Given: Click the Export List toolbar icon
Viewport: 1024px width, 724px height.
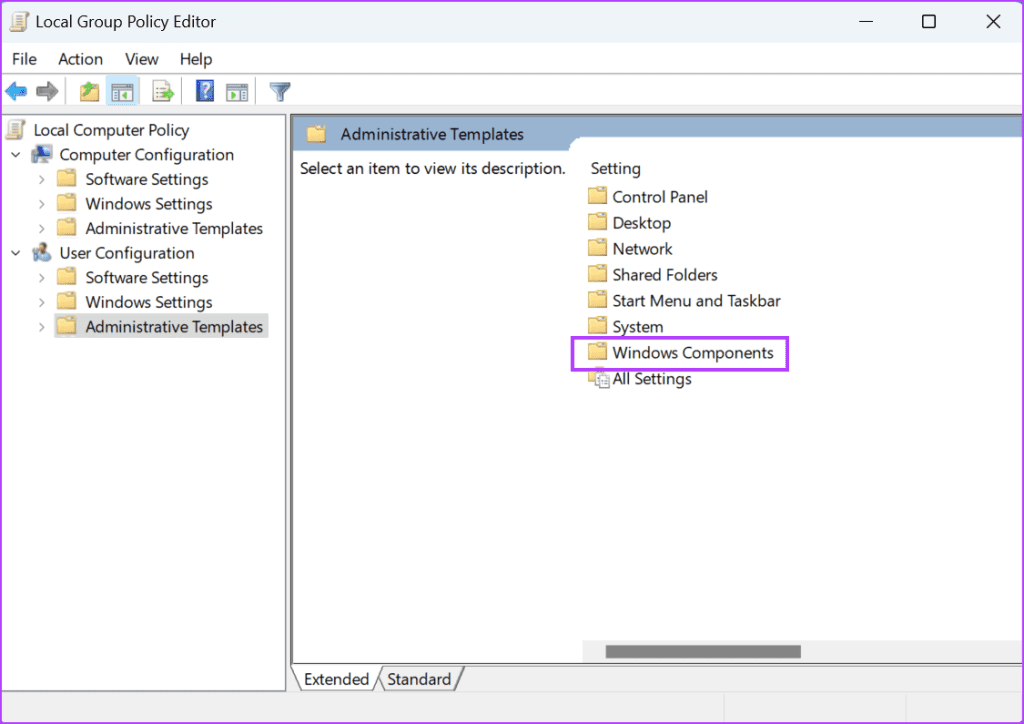Looking at the screenshot, I should [163, 91].
